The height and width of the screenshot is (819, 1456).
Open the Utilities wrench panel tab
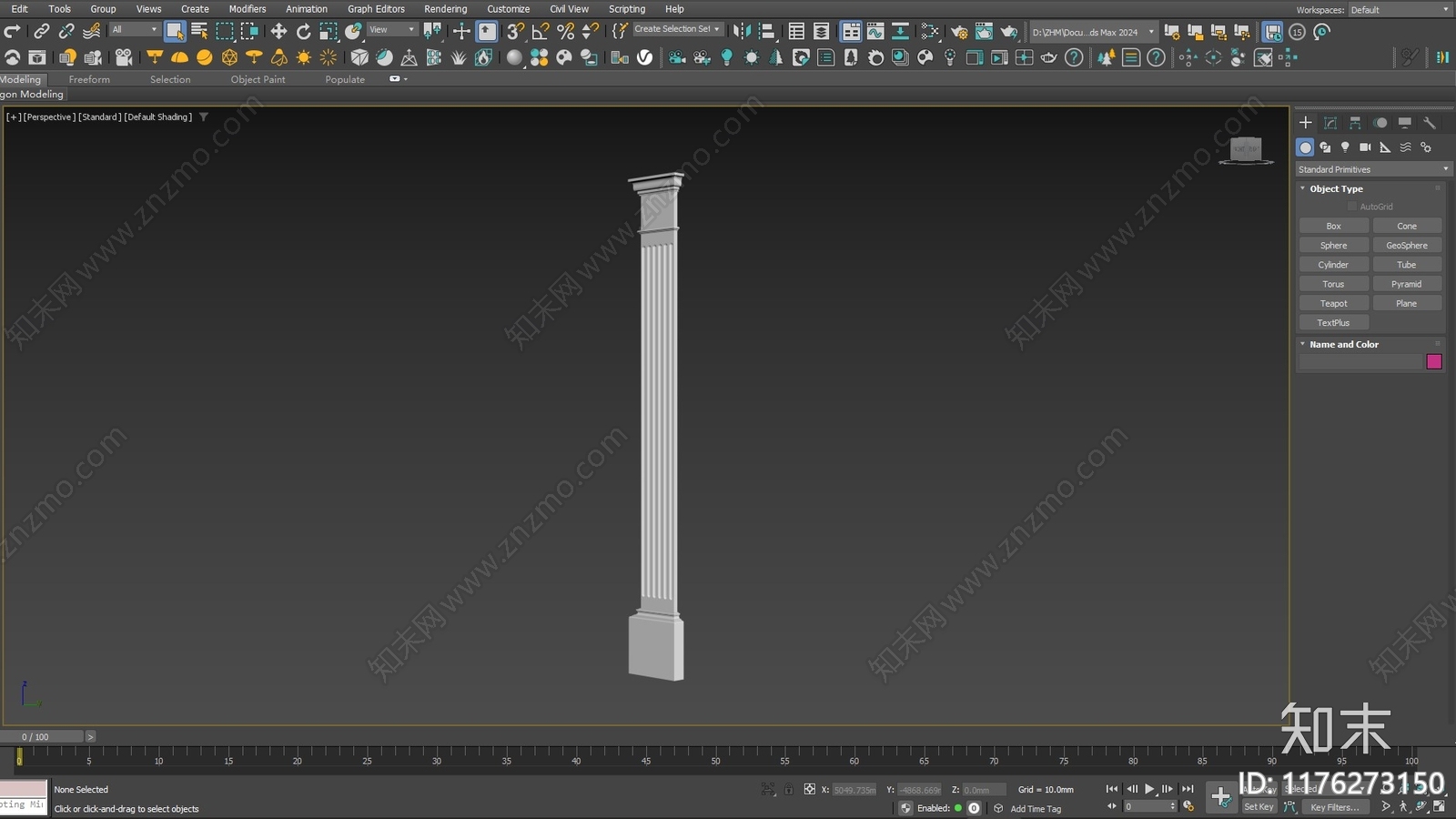1430,123
